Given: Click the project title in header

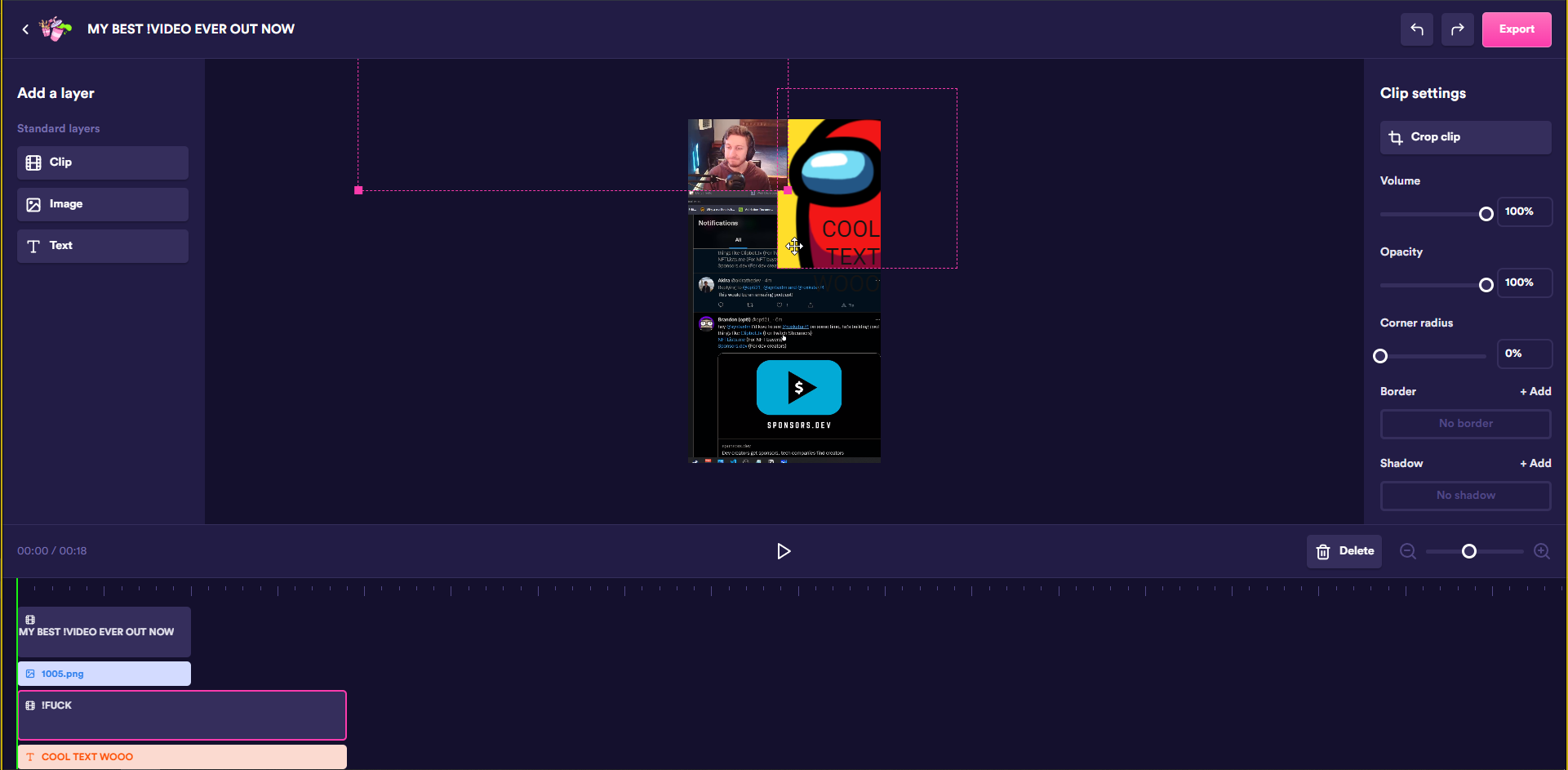Looking at the screenshot, I should point(191,29).
